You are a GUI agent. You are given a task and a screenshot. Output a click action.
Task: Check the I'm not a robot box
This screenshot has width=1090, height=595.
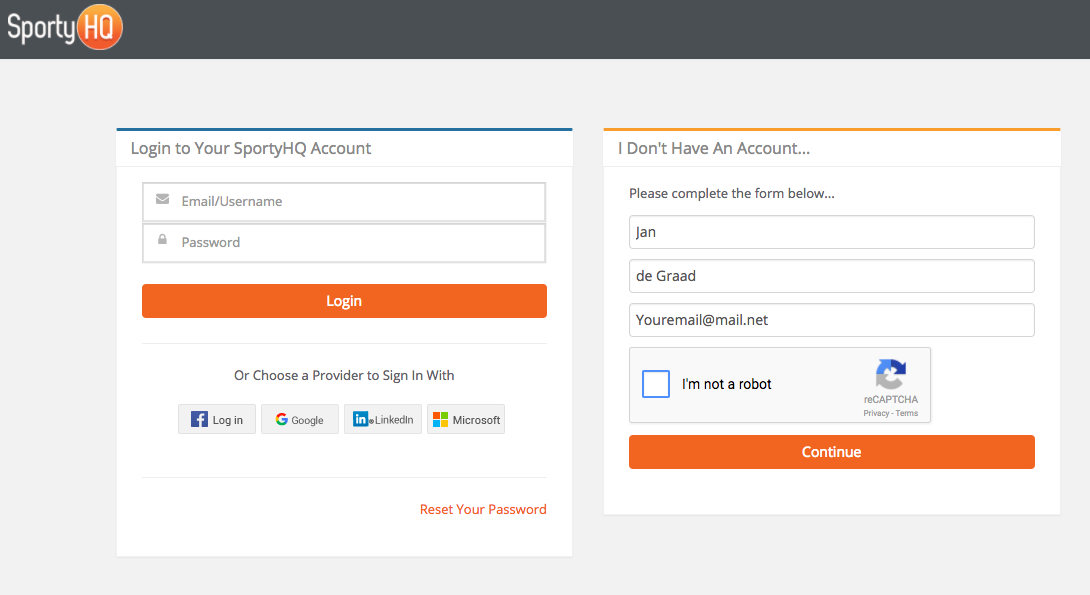(656, 384)
